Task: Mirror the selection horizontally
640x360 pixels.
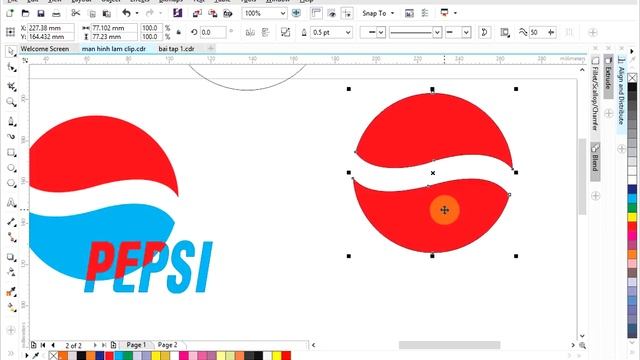Action: tap(250, 32)
